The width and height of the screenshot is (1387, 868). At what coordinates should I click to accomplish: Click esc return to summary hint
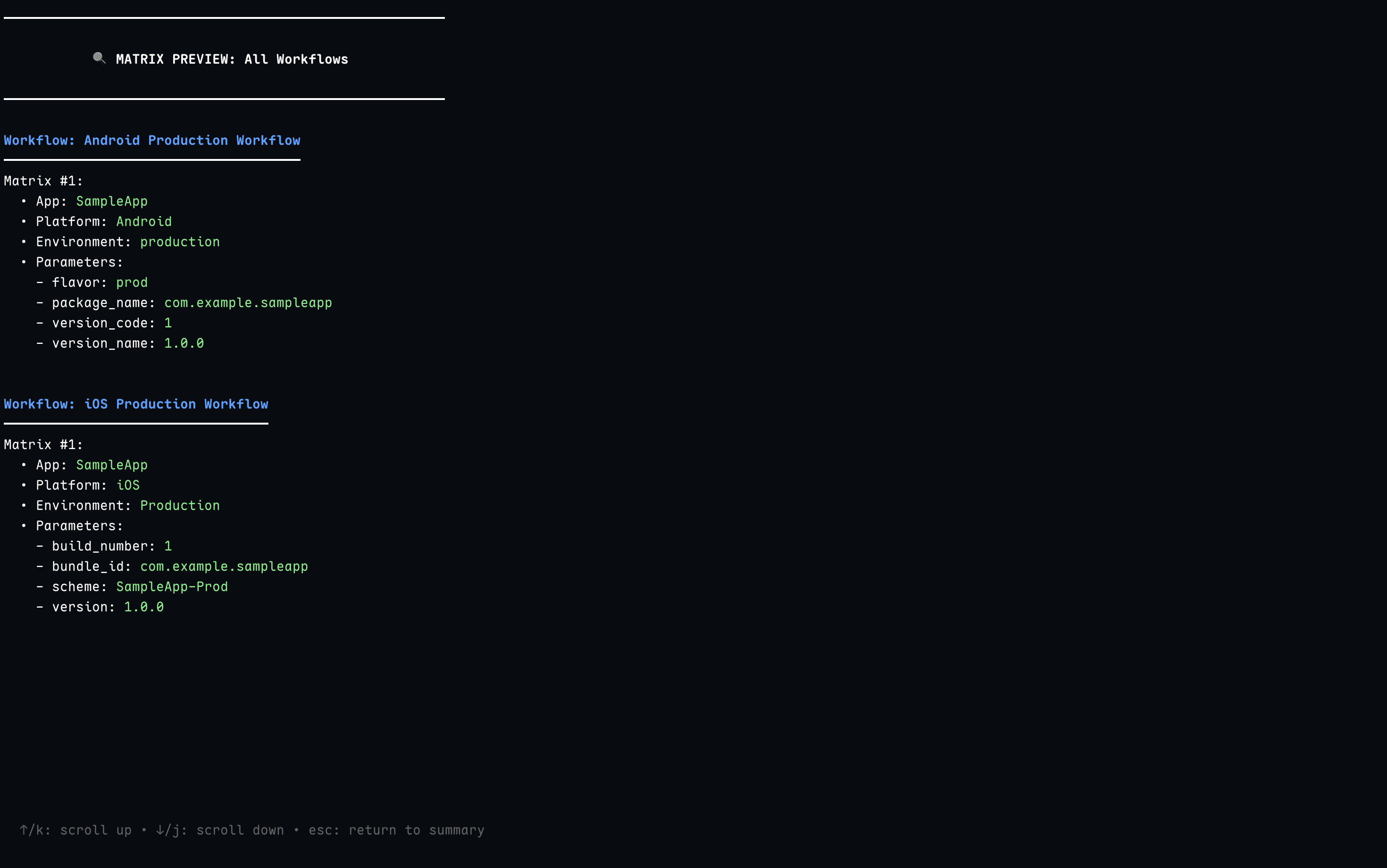coord(396,830)
